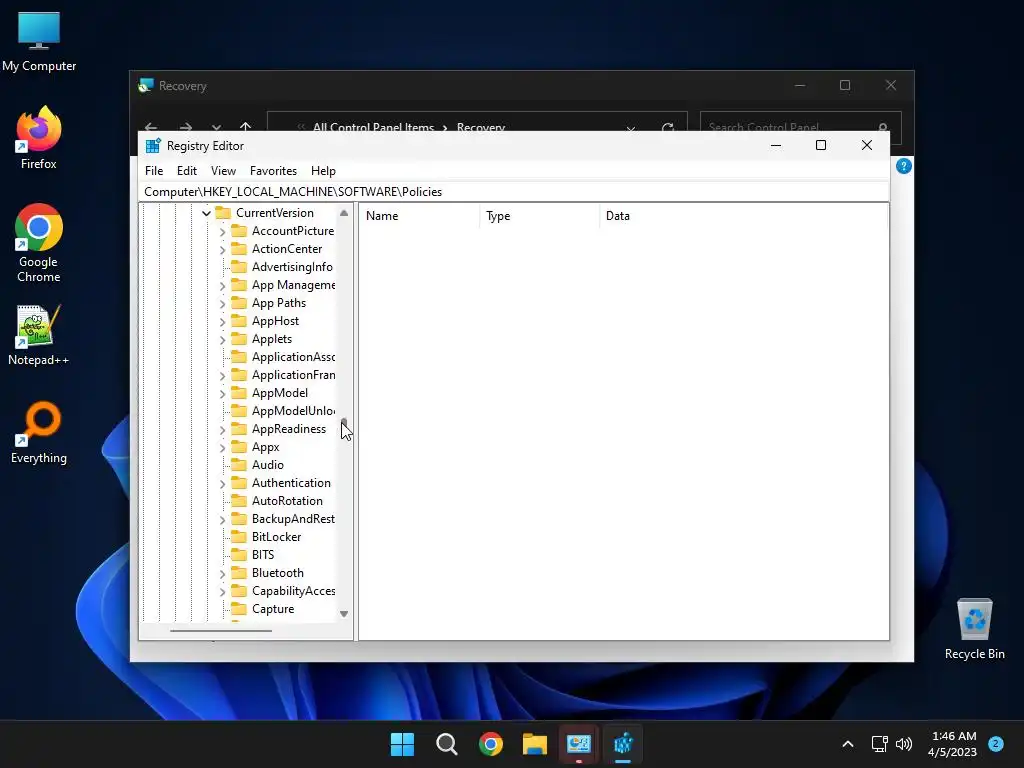
Task: Click the horizontal tree scrollbar thumb
Action: (x=221, y=631)
